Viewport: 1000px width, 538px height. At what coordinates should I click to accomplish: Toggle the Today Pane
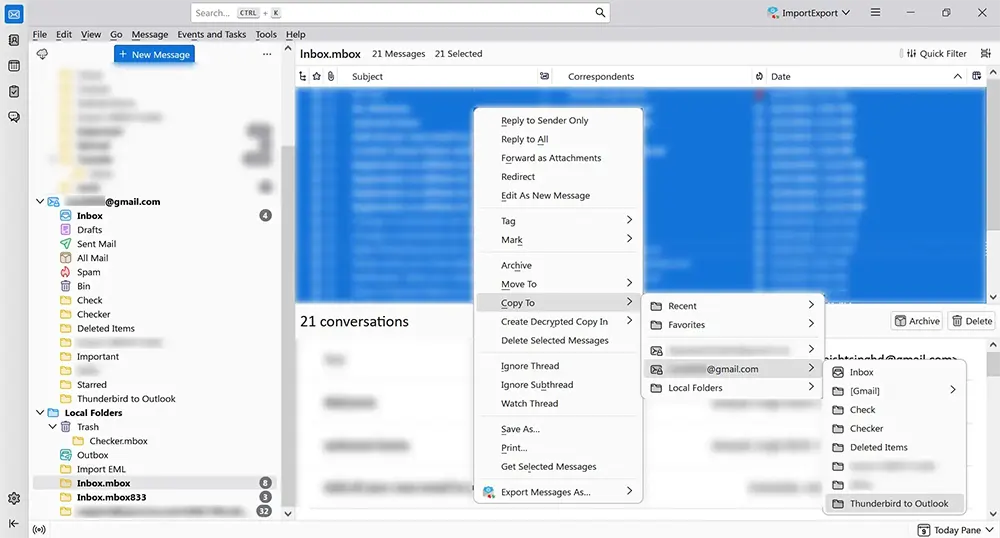(955, 530)
